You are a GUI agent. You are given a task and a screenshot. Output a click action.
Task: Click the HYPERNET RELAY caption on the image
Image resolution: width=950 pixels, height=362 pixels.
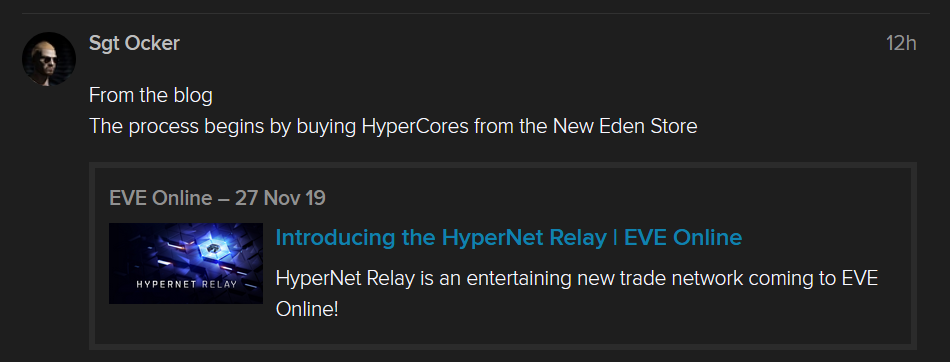(186, 283)
